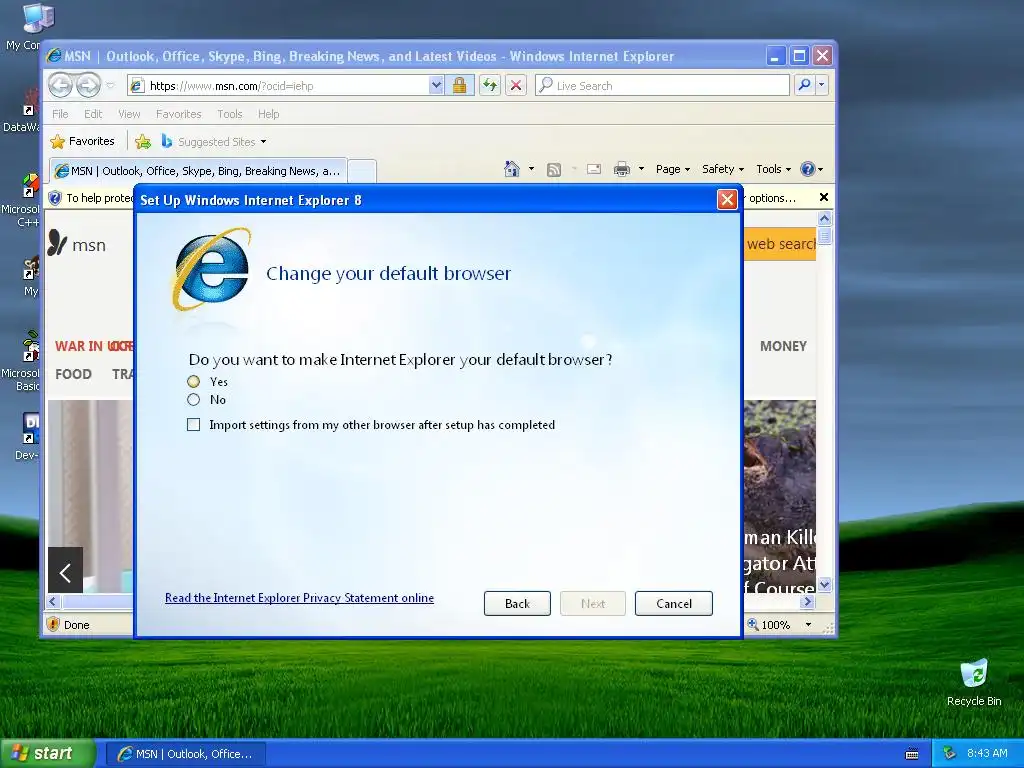1024x768 pixels.
Task: Open the View menu
Action: [129, 114]
